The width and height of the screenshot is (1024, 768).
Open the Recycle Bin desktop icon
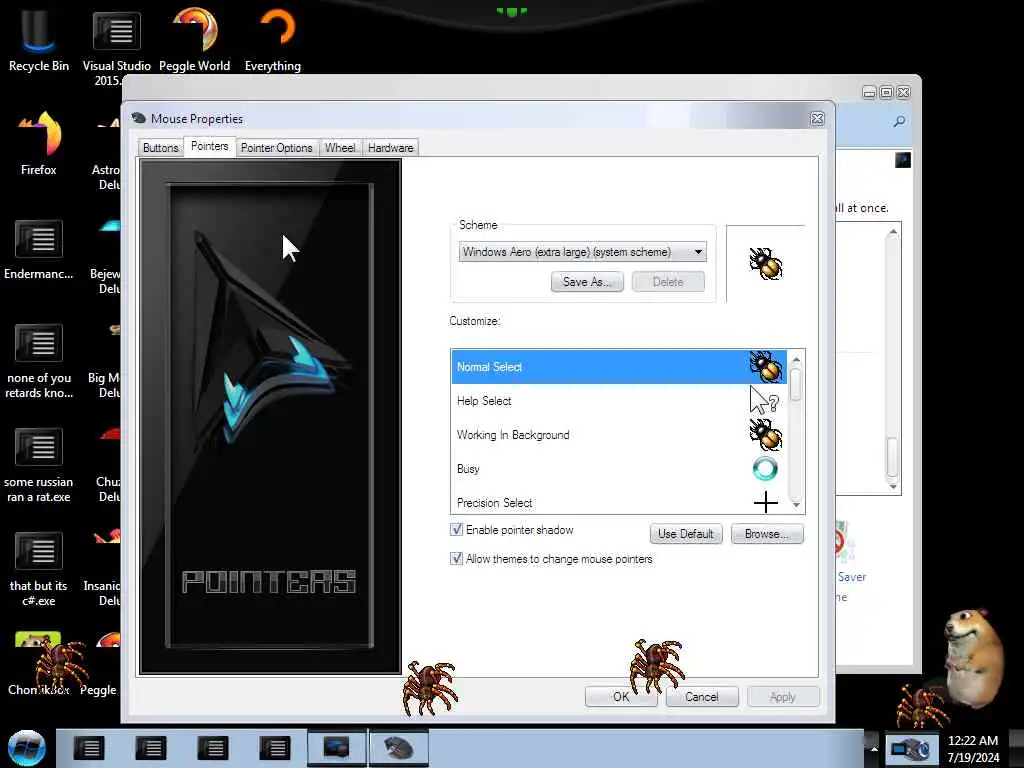point(38,39)
